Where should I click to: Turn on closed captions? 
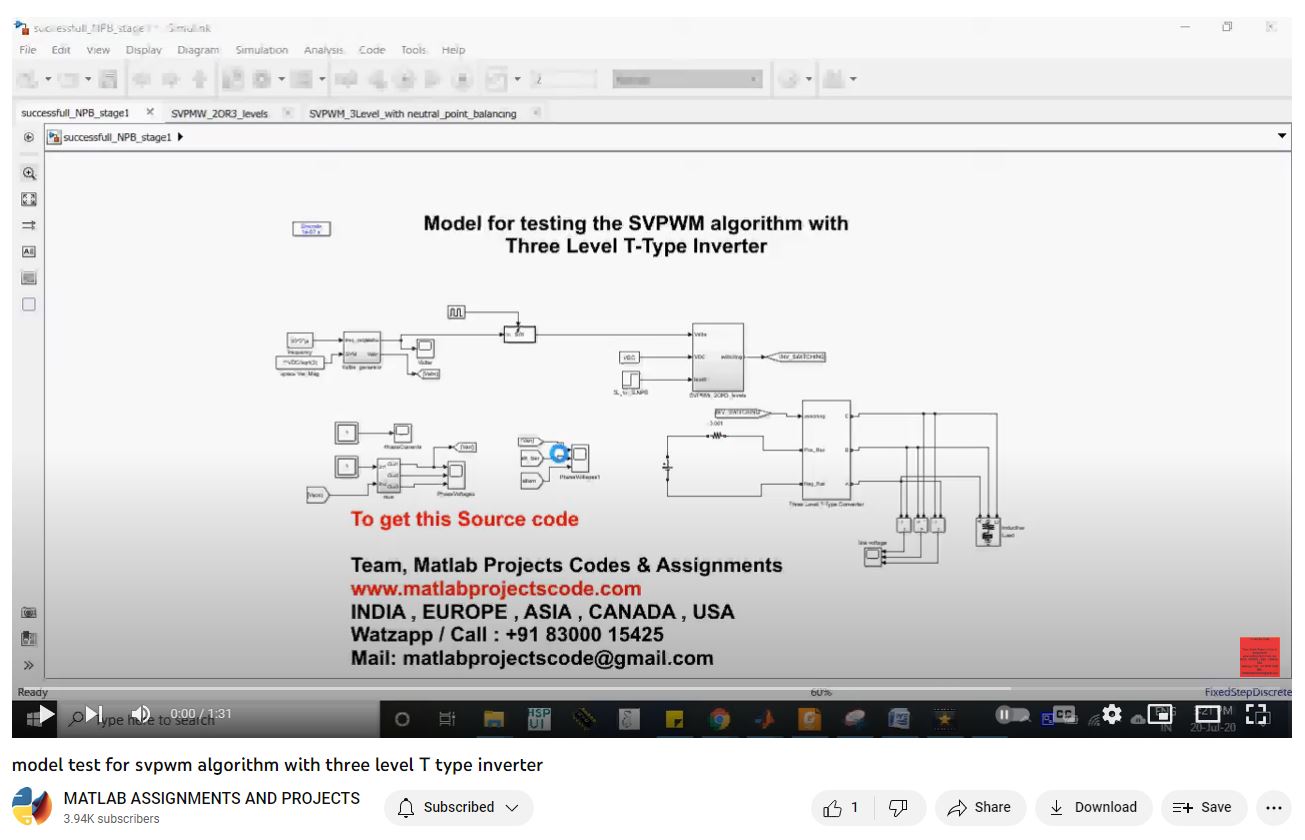pyautogui.click(x=1063, y=714)
